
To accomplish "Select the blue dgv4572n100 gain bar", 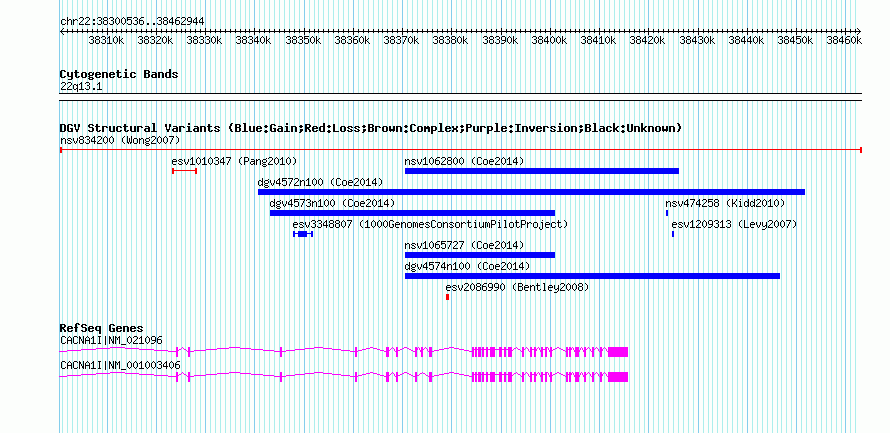I will [x=531, y=192].
